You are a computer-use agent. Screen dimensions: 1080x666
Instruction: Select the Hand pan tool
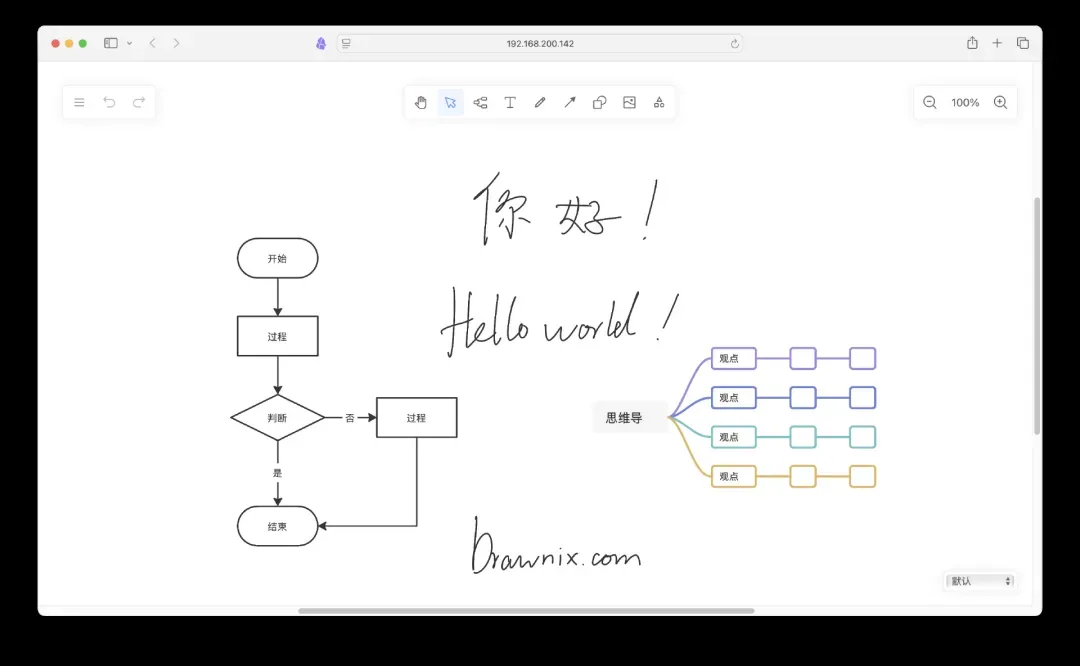pos(421,102)
